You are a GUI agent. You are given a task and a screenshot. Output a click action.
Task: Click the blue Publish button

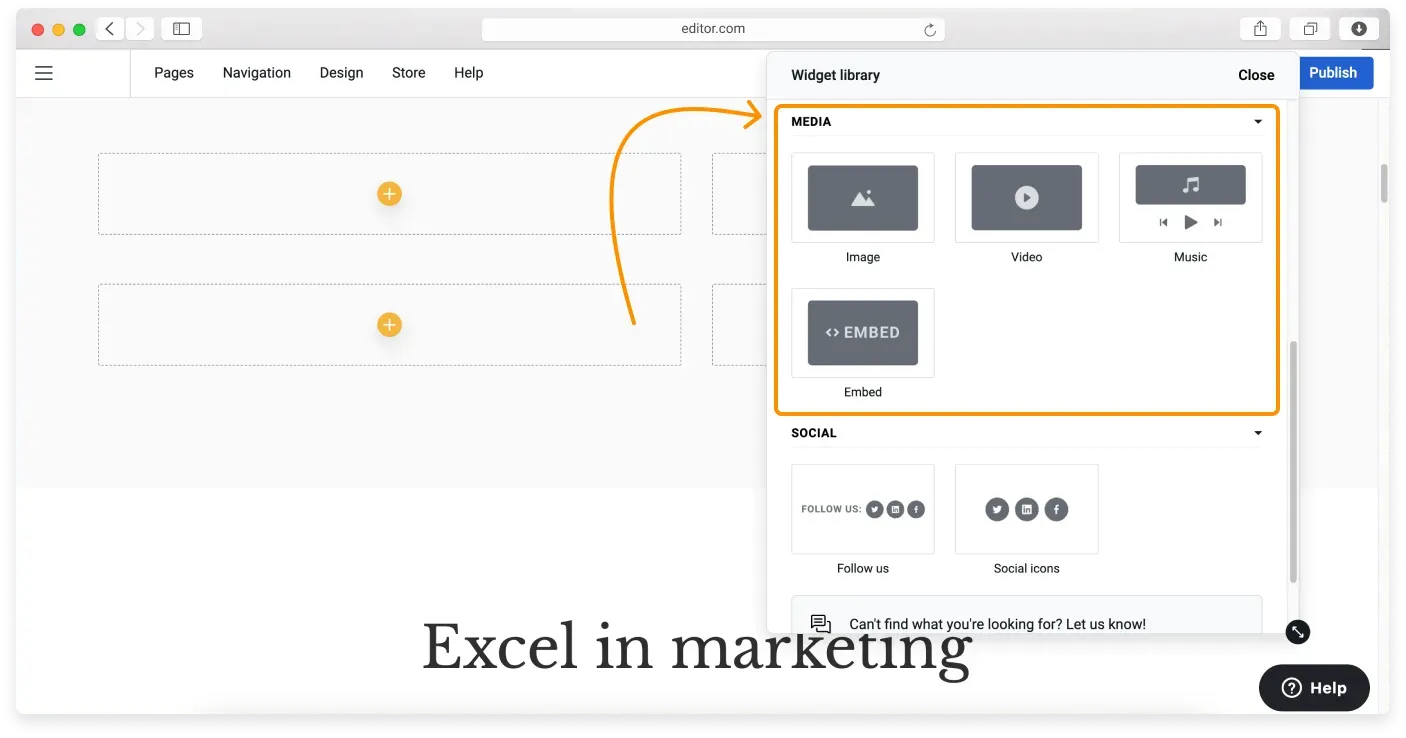(1334, 73)
